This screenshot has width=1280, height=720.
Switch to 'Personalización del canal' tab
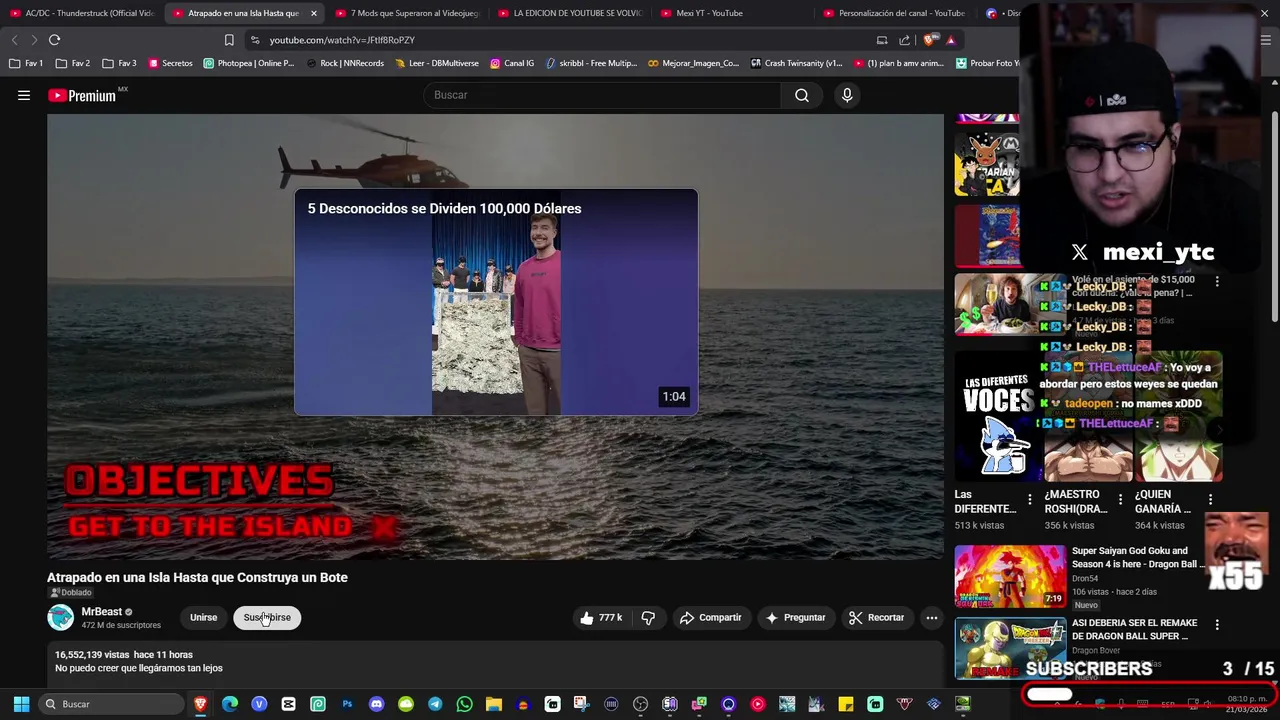pyautogui.click(x=894, y=13)
